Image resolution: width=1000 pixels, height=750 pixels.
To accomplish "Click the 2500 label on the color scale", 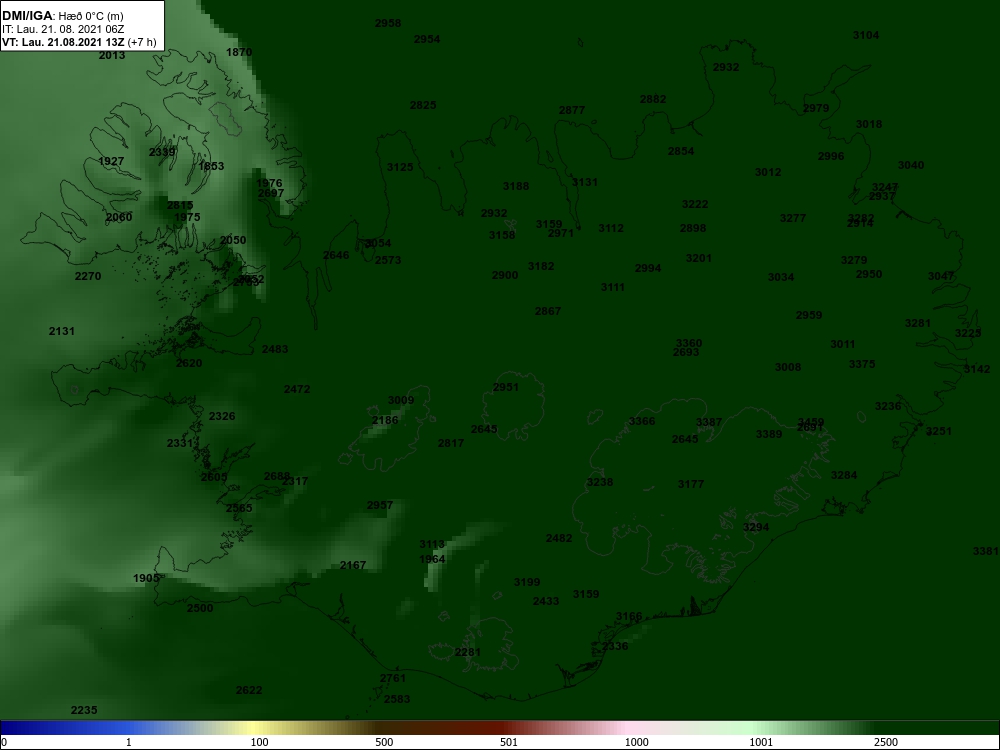I will (885, 742).
